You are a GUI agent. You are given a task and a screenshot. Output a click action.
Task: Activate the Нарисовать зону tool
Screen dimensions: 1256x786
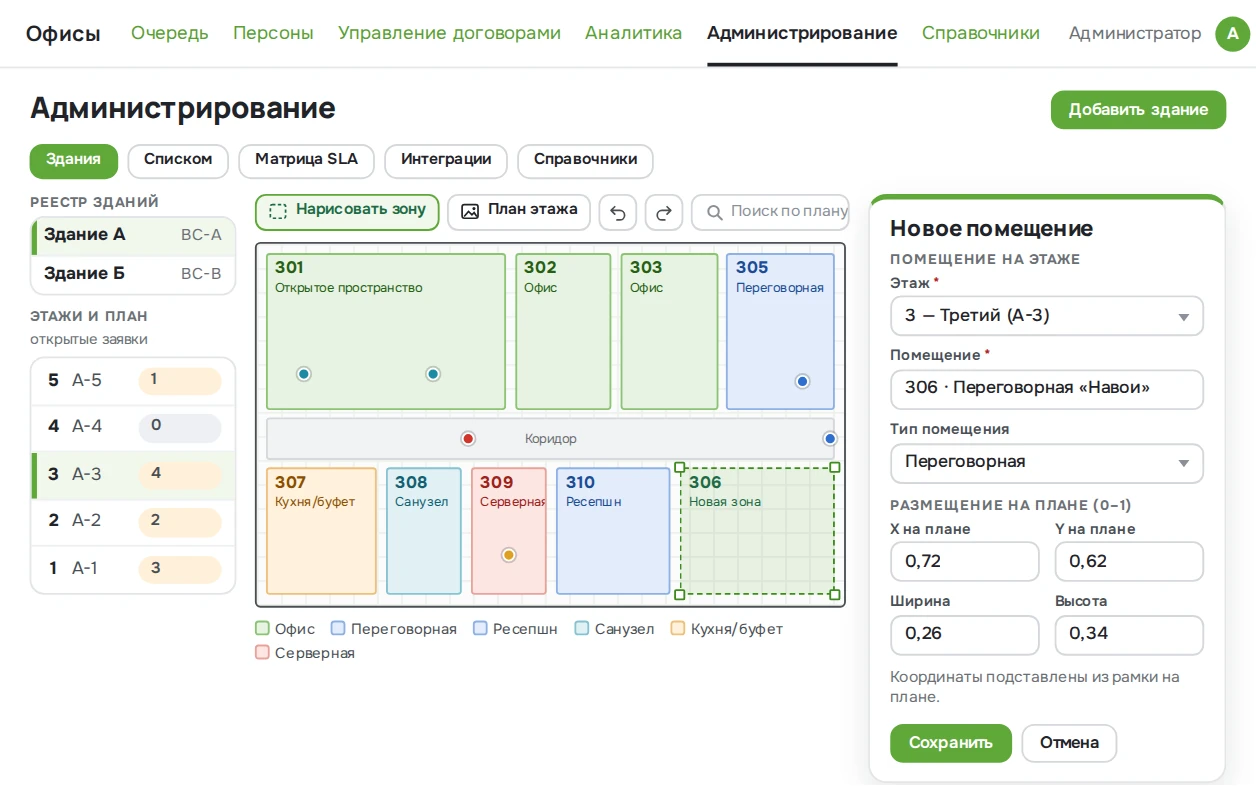click(347, 211)
